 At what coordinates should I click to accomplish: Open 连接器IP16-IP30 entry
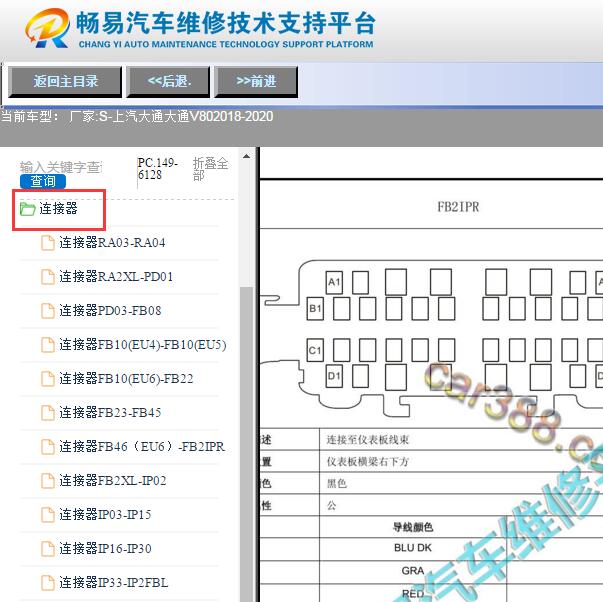(x=105, y=549)
